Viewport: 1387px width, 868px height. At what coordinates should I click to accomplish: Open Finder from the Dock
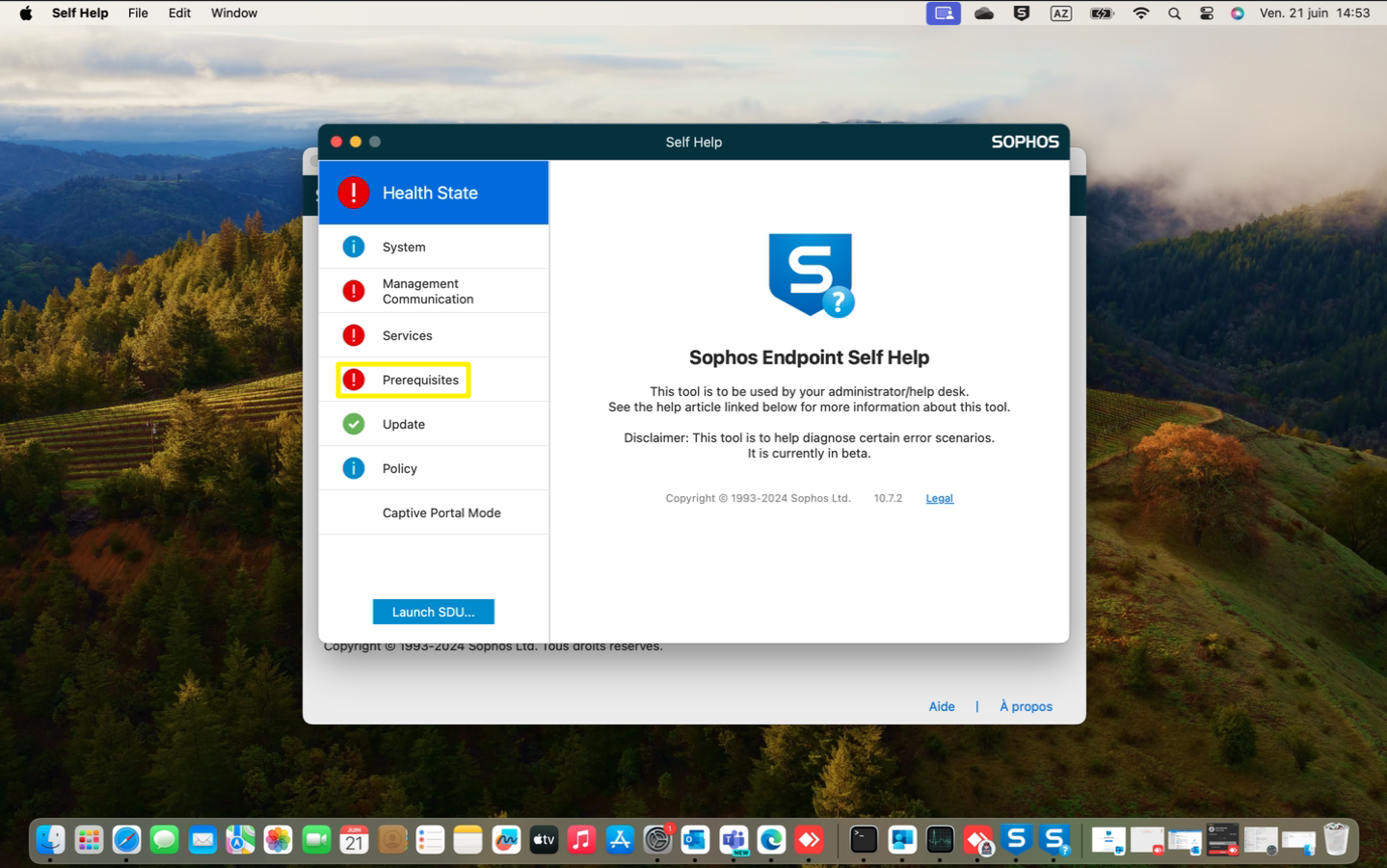pyautogui.click(x=50, y=840)
